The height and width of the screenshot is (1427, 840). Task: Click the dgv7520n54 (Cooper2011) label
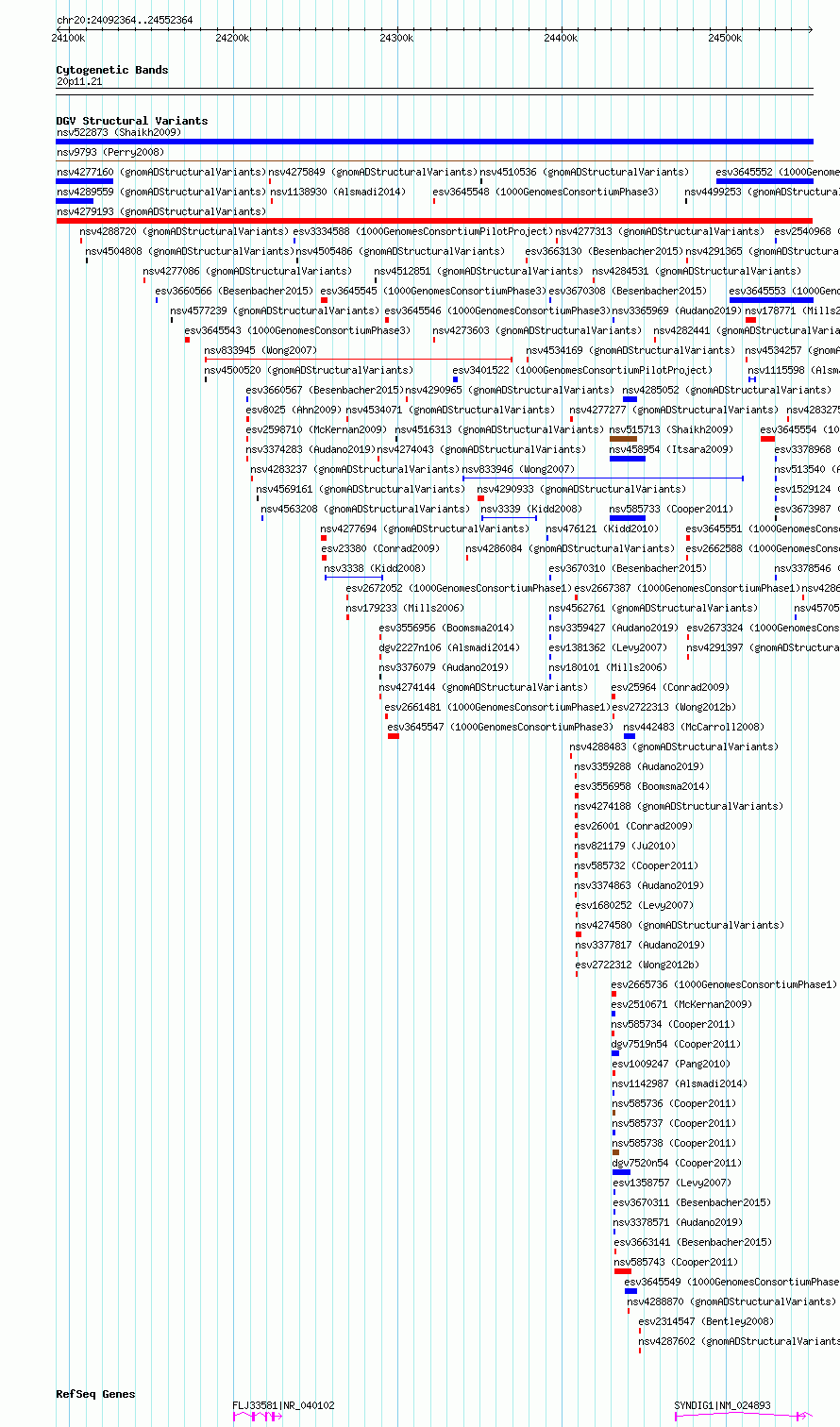coord(676,1163)
